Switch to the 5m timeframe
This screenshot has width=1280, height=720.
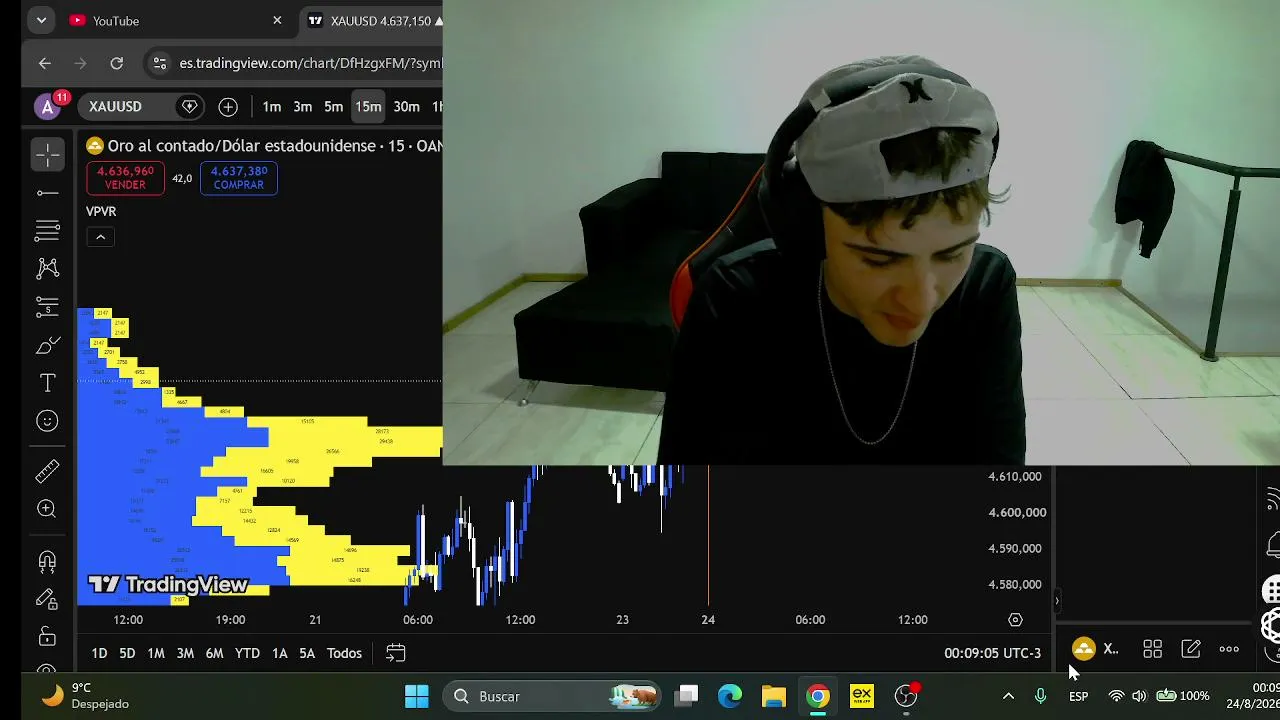334,107
